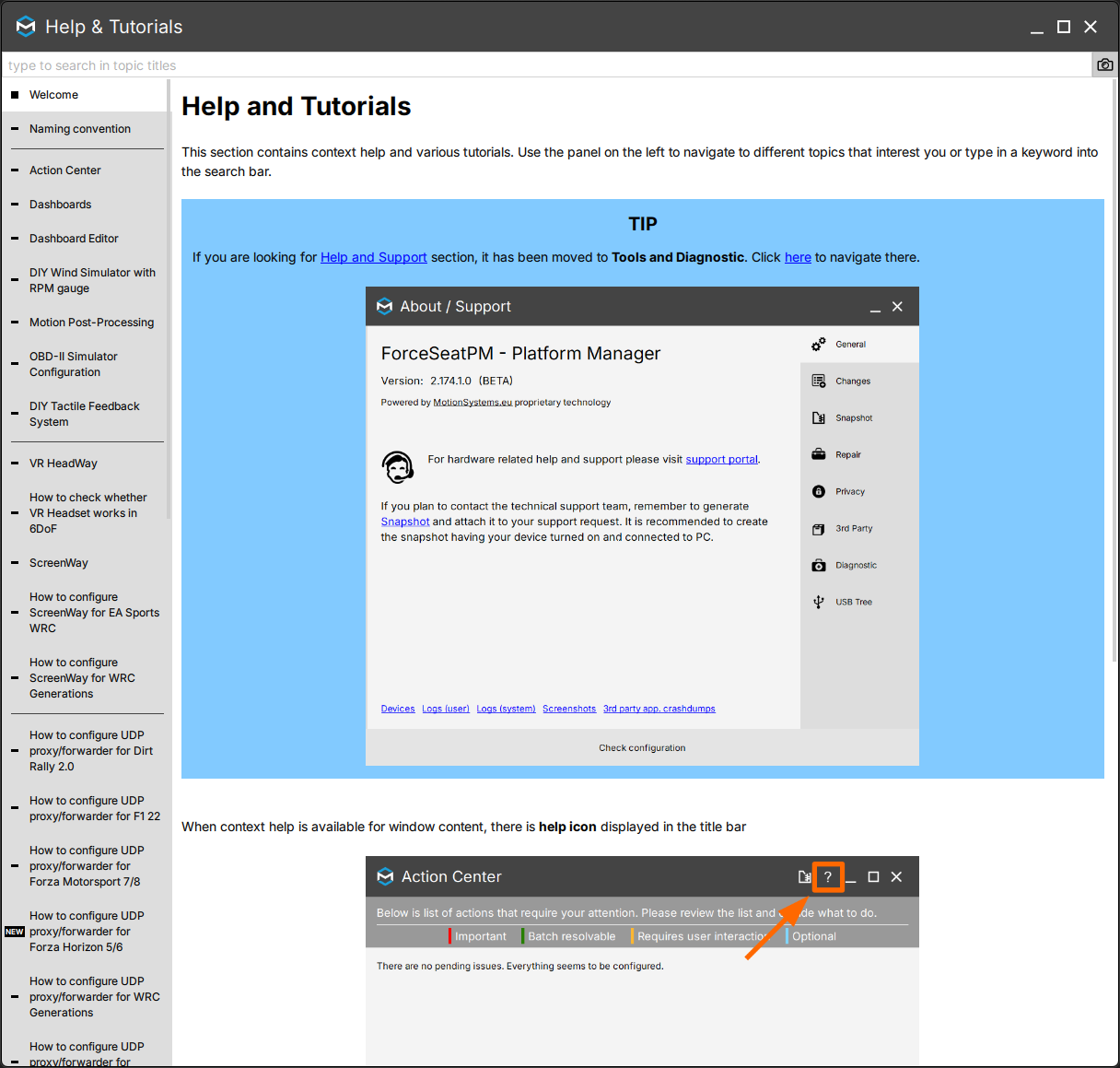1120x1068 pixels.
Task: Open ScreenWay for EA Sports WRC topic
Action: (x=85, y=613)
